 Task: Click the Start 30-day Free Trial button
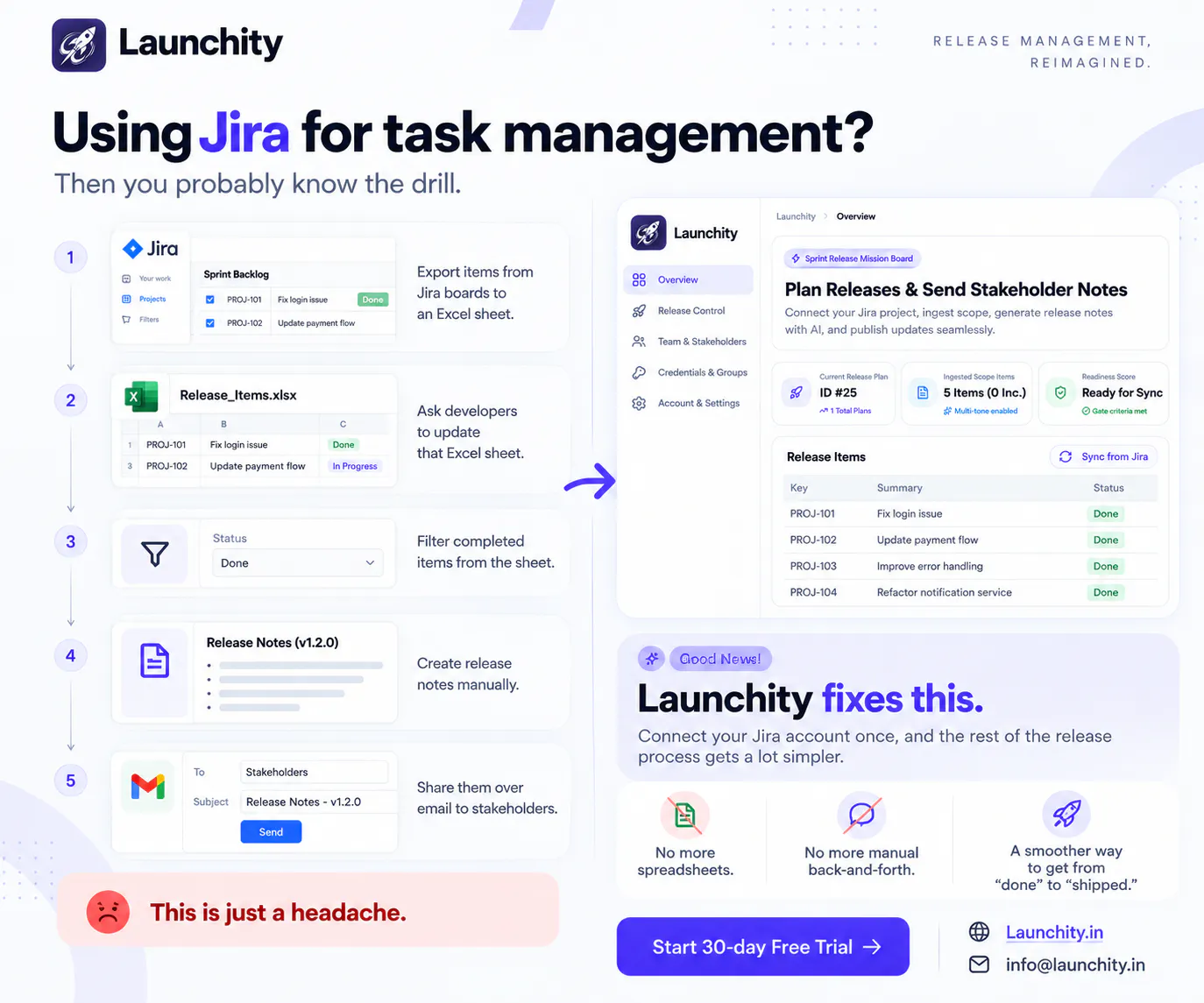[762, 947]
